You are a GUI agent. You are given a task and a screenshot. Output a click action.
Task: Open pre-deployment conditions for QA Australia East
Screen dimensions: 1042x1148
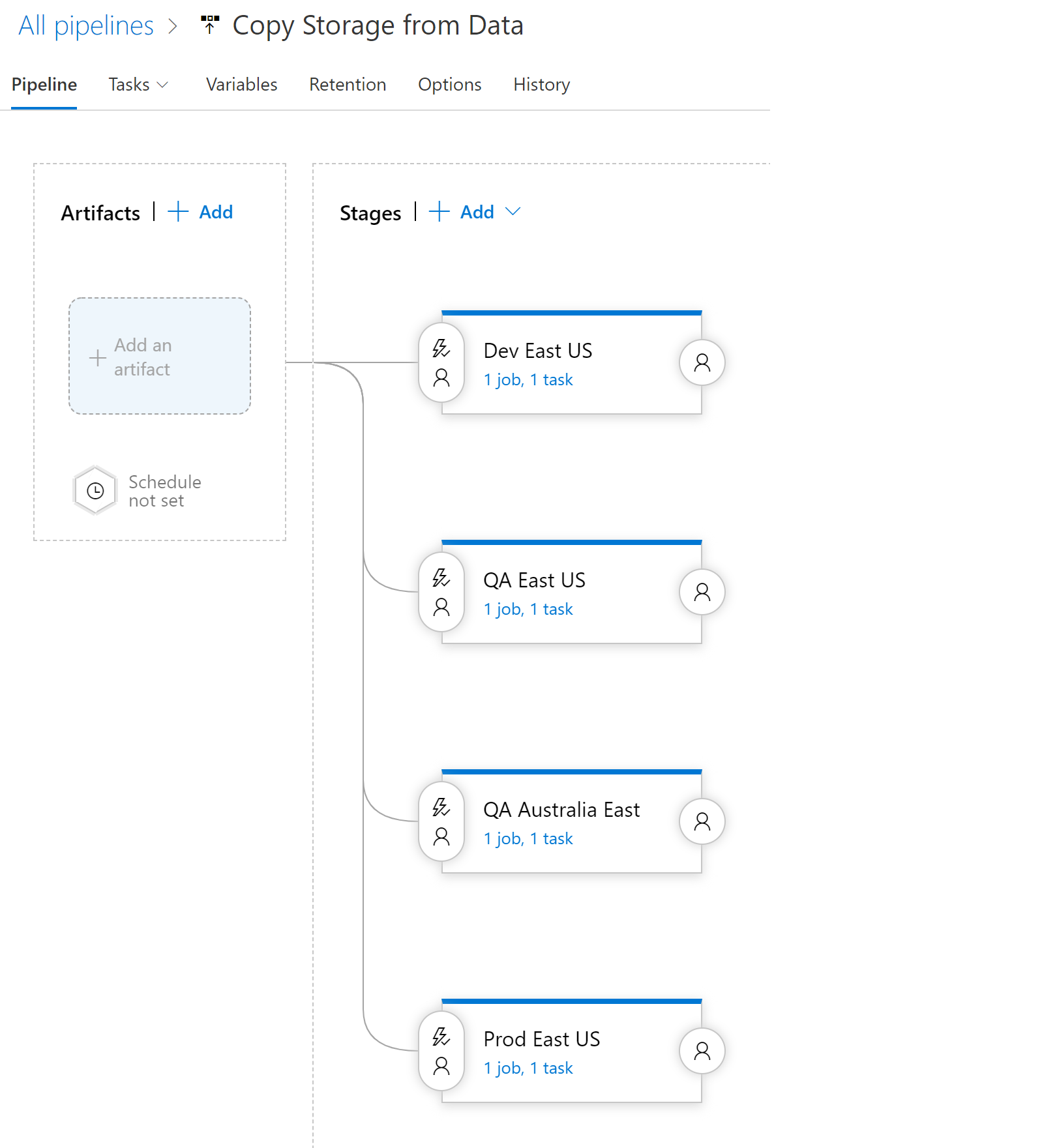[x=441, y=821]
